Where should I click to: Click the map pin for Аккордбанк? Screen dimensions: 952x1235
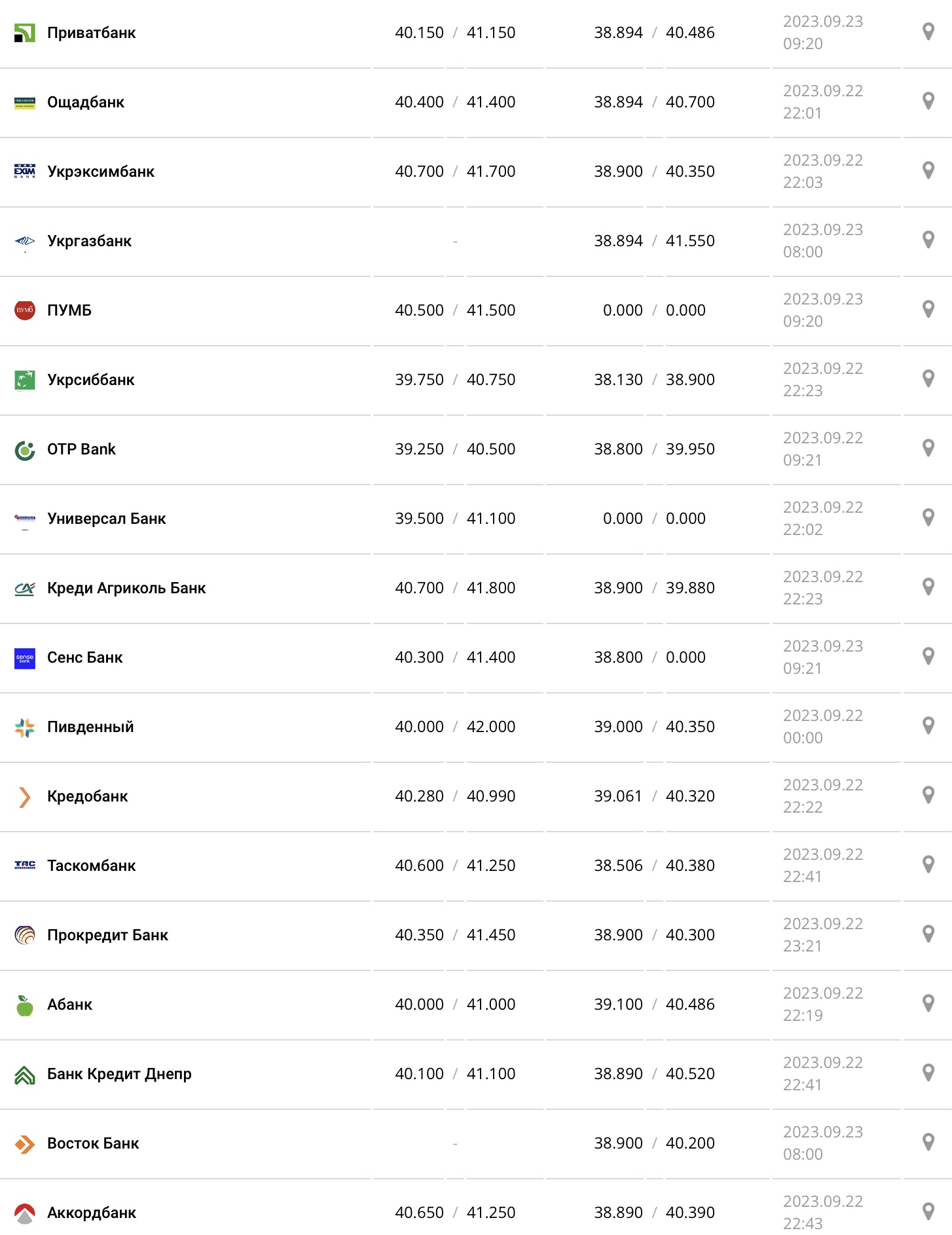point(928,1211)
